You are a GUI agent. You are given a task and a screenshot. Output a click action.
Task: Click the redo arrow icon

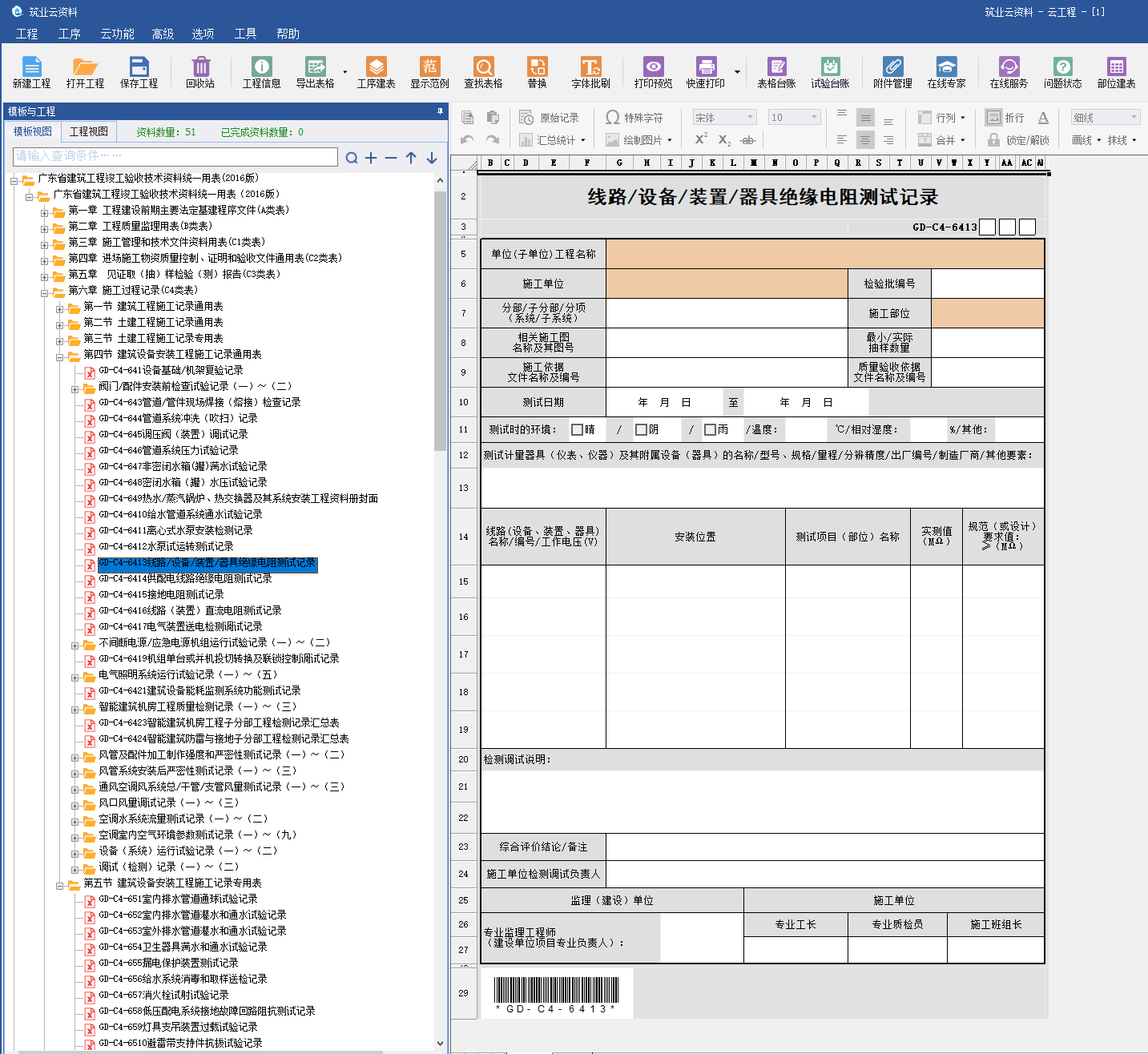coord(493,139)
